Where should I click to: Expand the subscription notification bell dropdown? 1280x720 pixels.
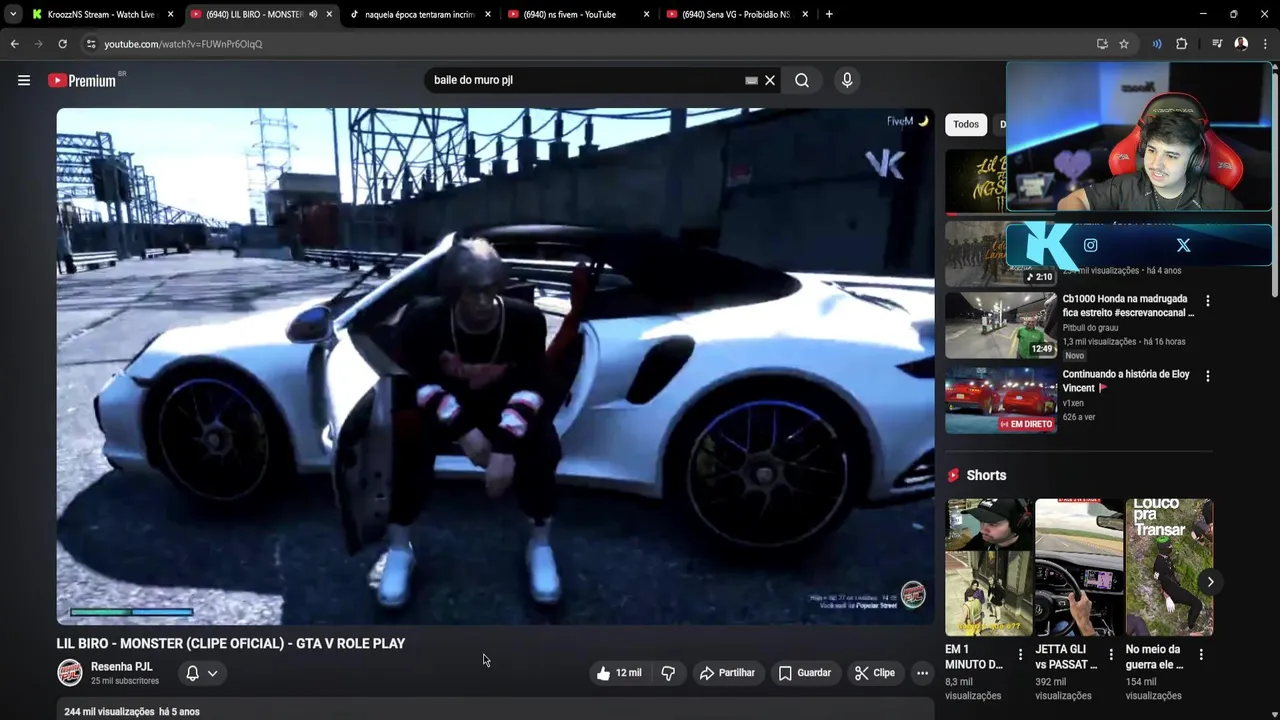click(x=201, y=673)
